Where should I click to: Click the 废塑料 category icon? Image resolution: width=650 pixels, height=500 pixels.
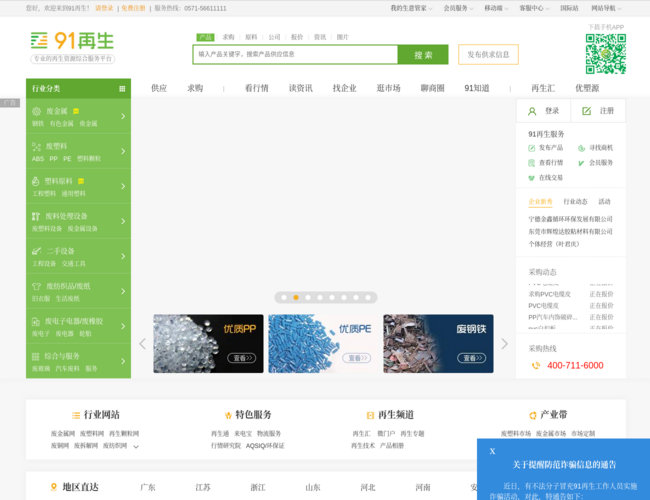pos(37,146)
